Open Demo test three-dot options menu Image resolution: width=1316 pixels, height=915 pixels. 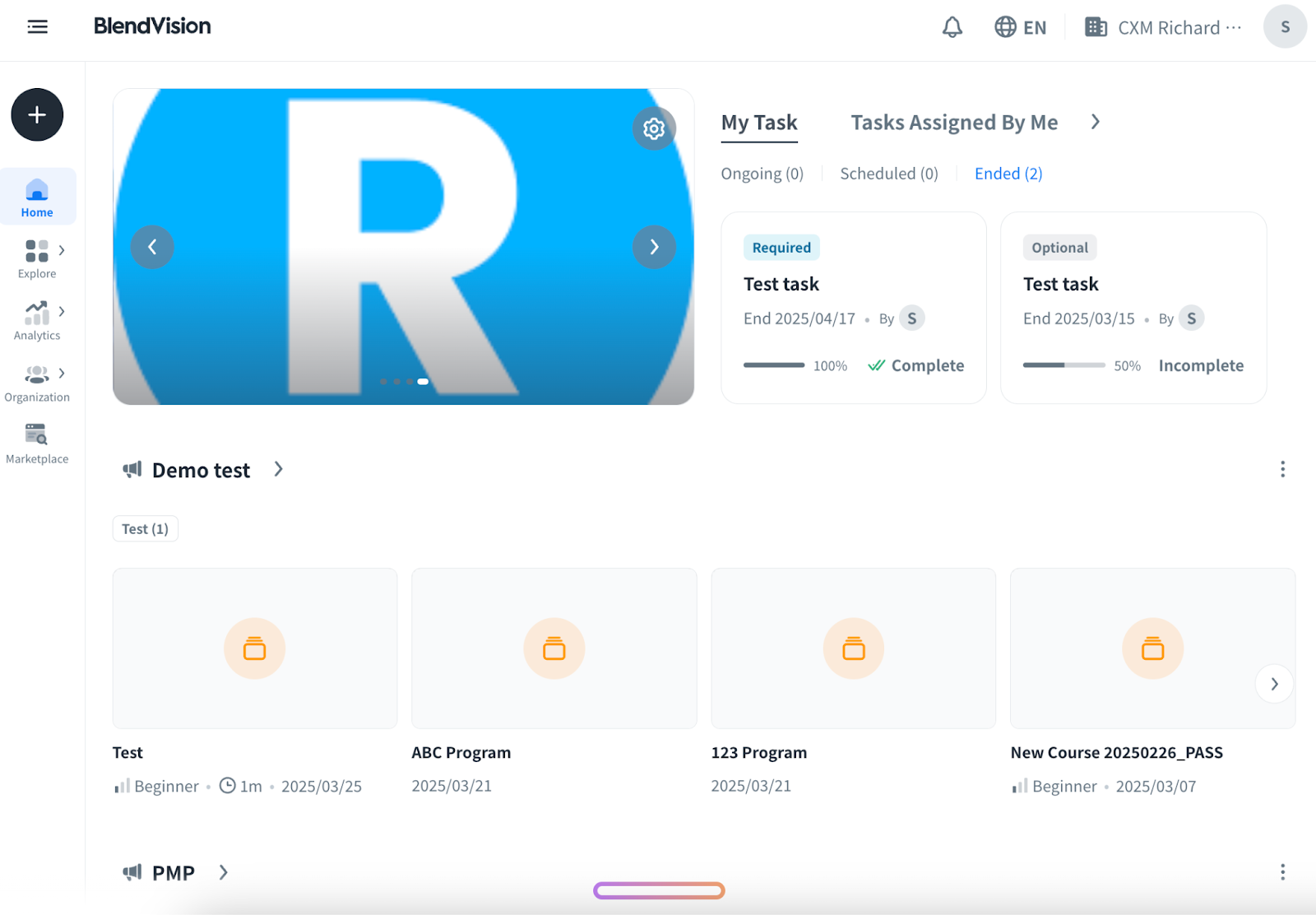pyautogui.click(x=1282, y=469)
